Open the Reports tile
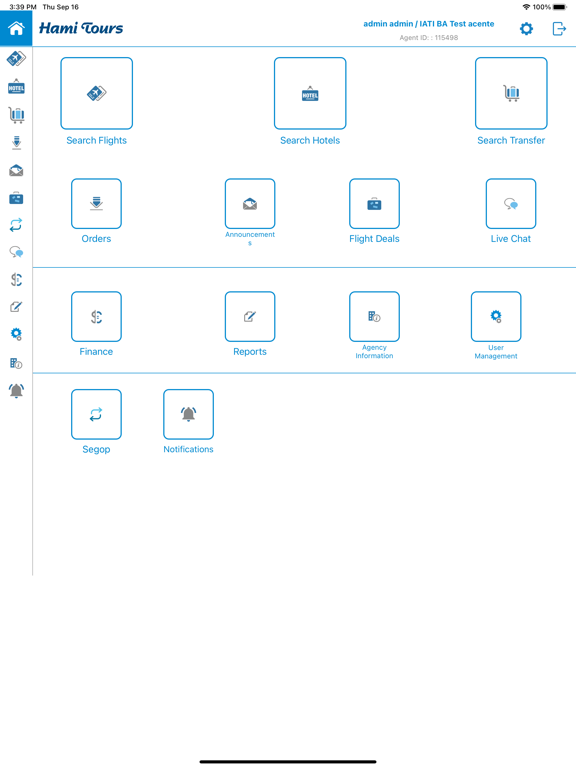This screenshot has height=768, width=576. click(250, 316)
